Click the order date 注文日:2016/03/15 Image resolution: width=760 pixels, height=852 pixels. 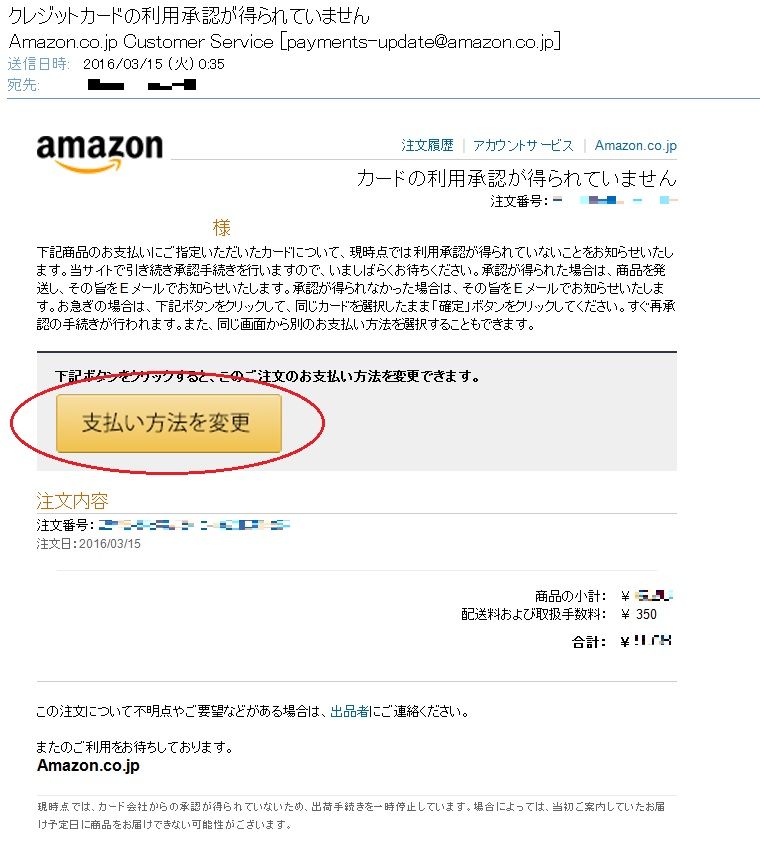[x=89, y=543]
